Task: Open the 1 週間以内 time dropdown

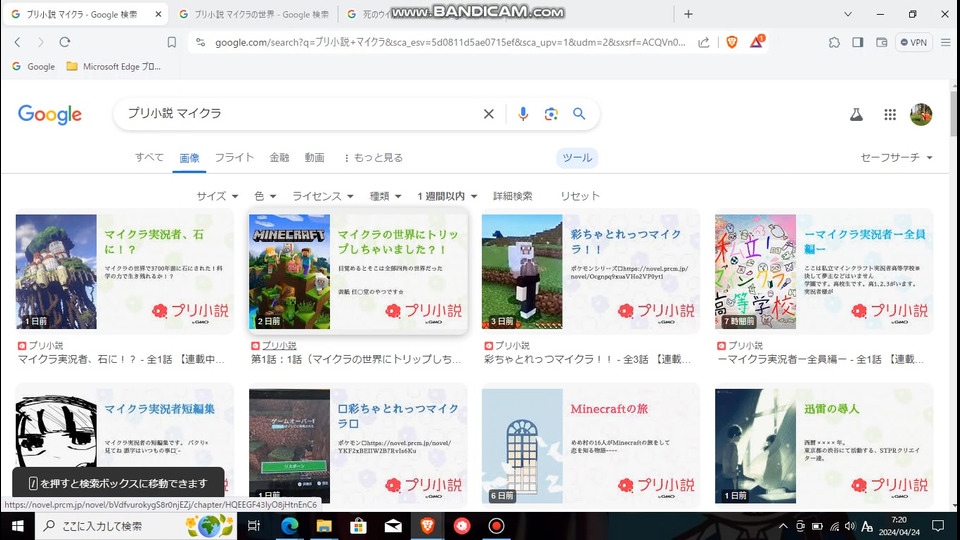Action: coord(447,196)
